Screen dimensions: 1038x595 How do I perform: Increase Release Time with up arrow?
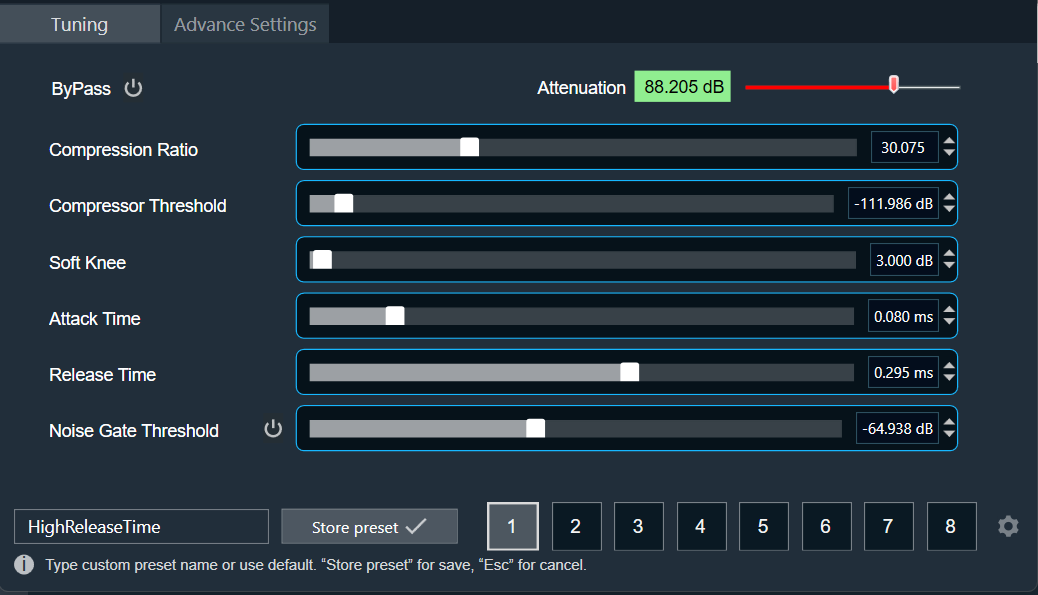pos(949,366)
